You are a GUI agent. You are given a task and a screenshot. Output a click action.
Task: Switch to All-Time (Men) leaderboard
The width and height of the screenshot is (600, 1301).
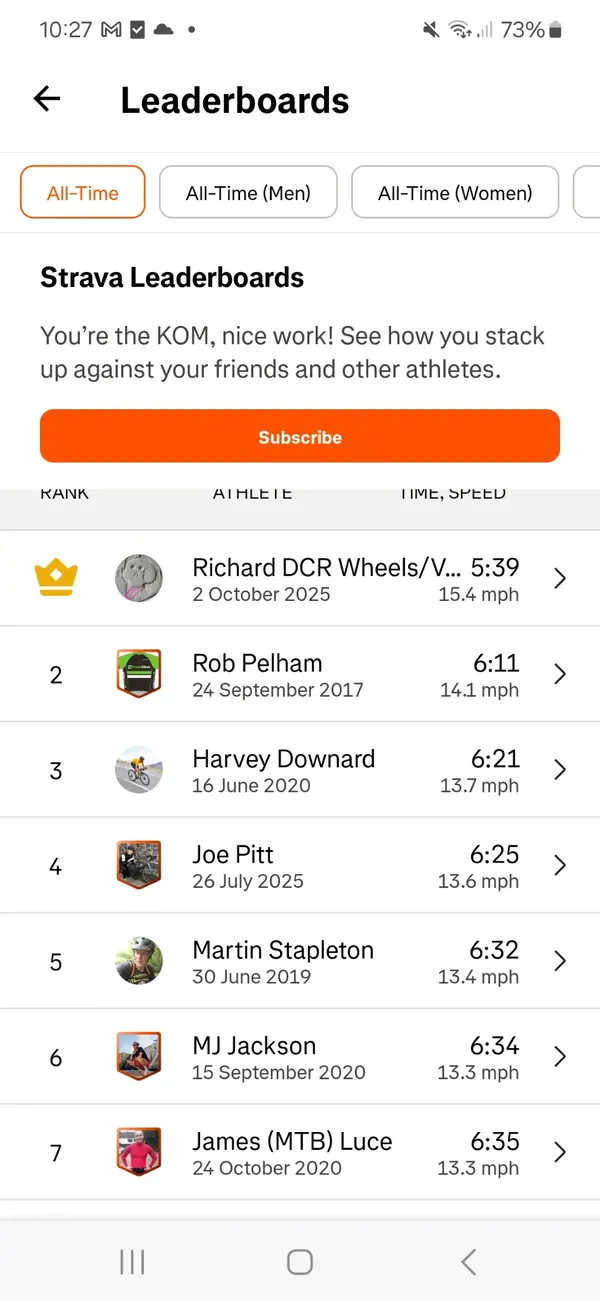click(248, 193)
